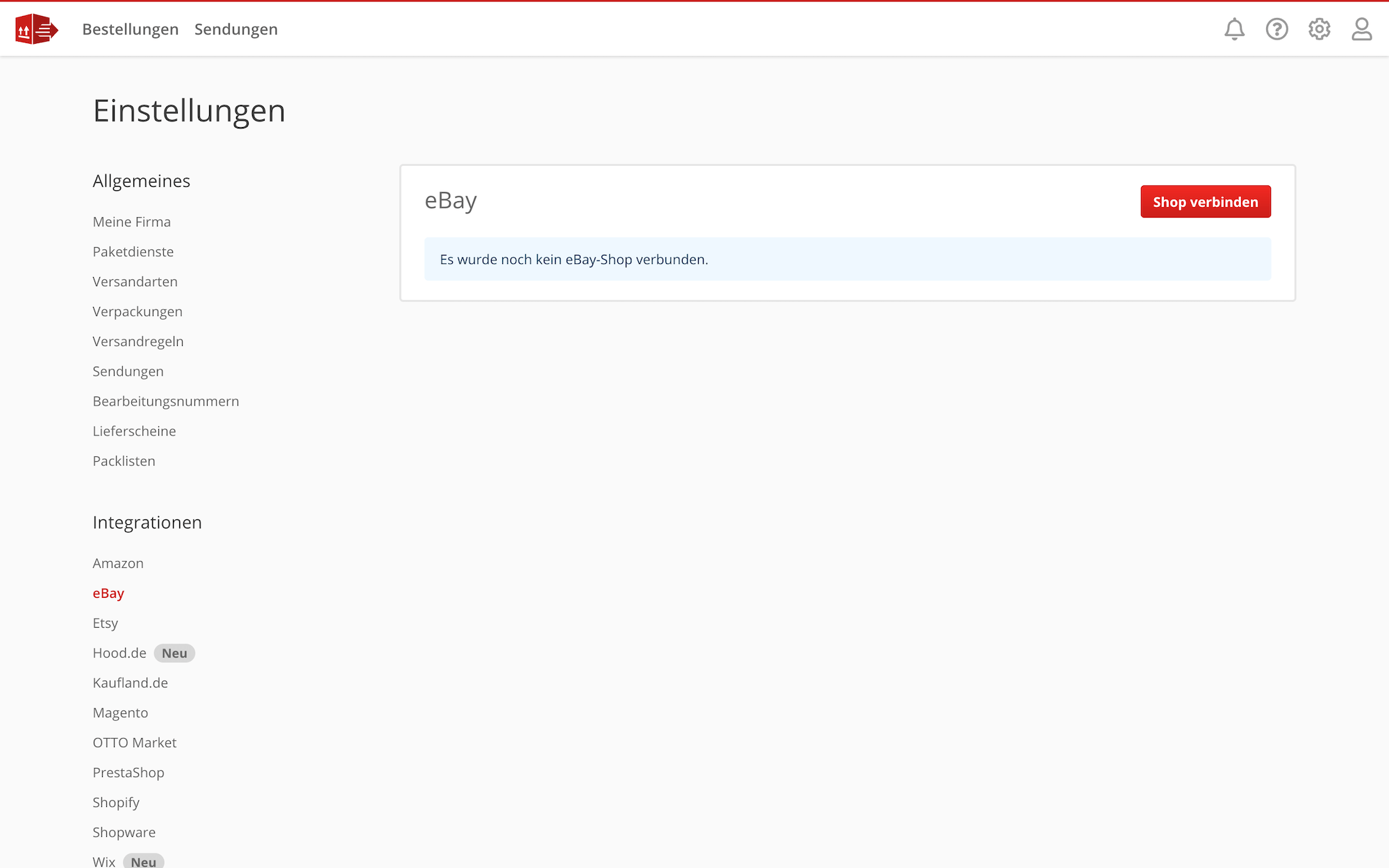Click the eBay-Shop info message banner
This screenshot has height=868, width=1389.
click(x=847, y=259)
